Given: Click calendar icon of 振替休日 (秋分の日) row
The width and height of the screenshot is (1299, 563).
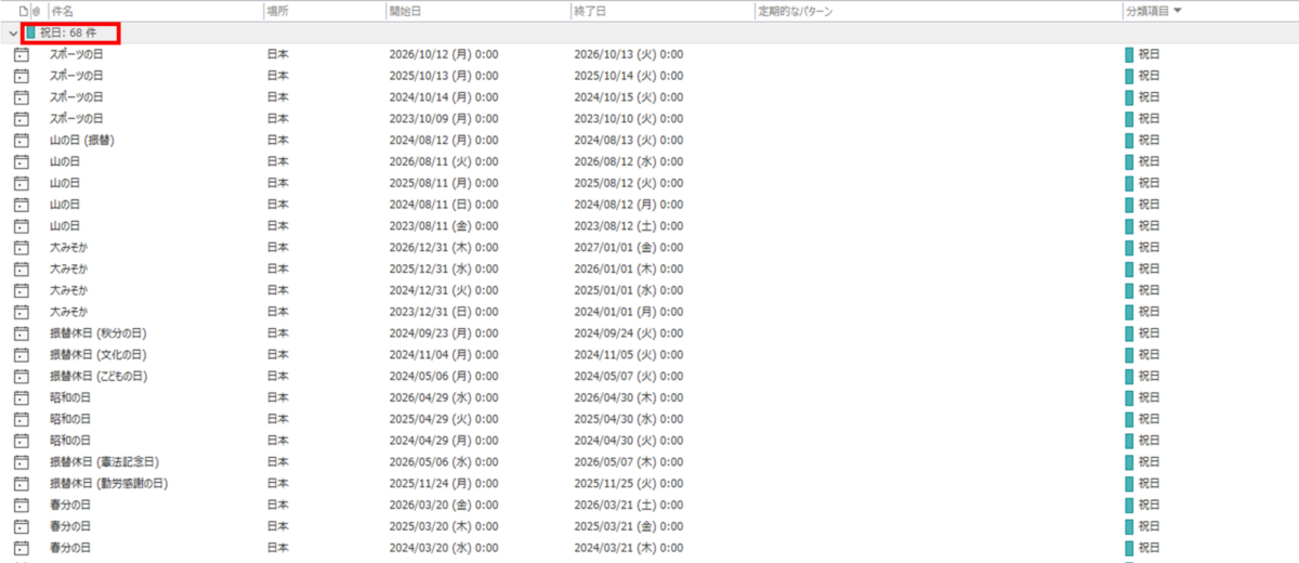Looking at the screenshot, I should click(21, 333).
